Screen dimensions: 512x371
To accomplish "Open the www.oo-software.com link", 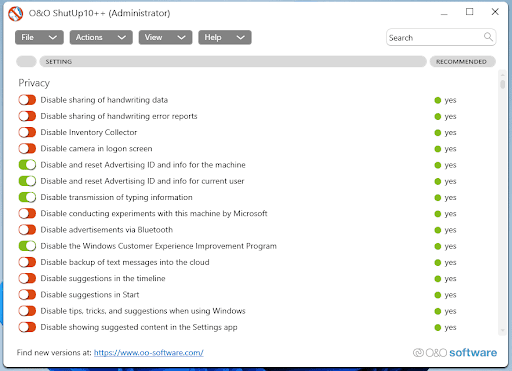I will pyautogui.click(x=149, y=353).
